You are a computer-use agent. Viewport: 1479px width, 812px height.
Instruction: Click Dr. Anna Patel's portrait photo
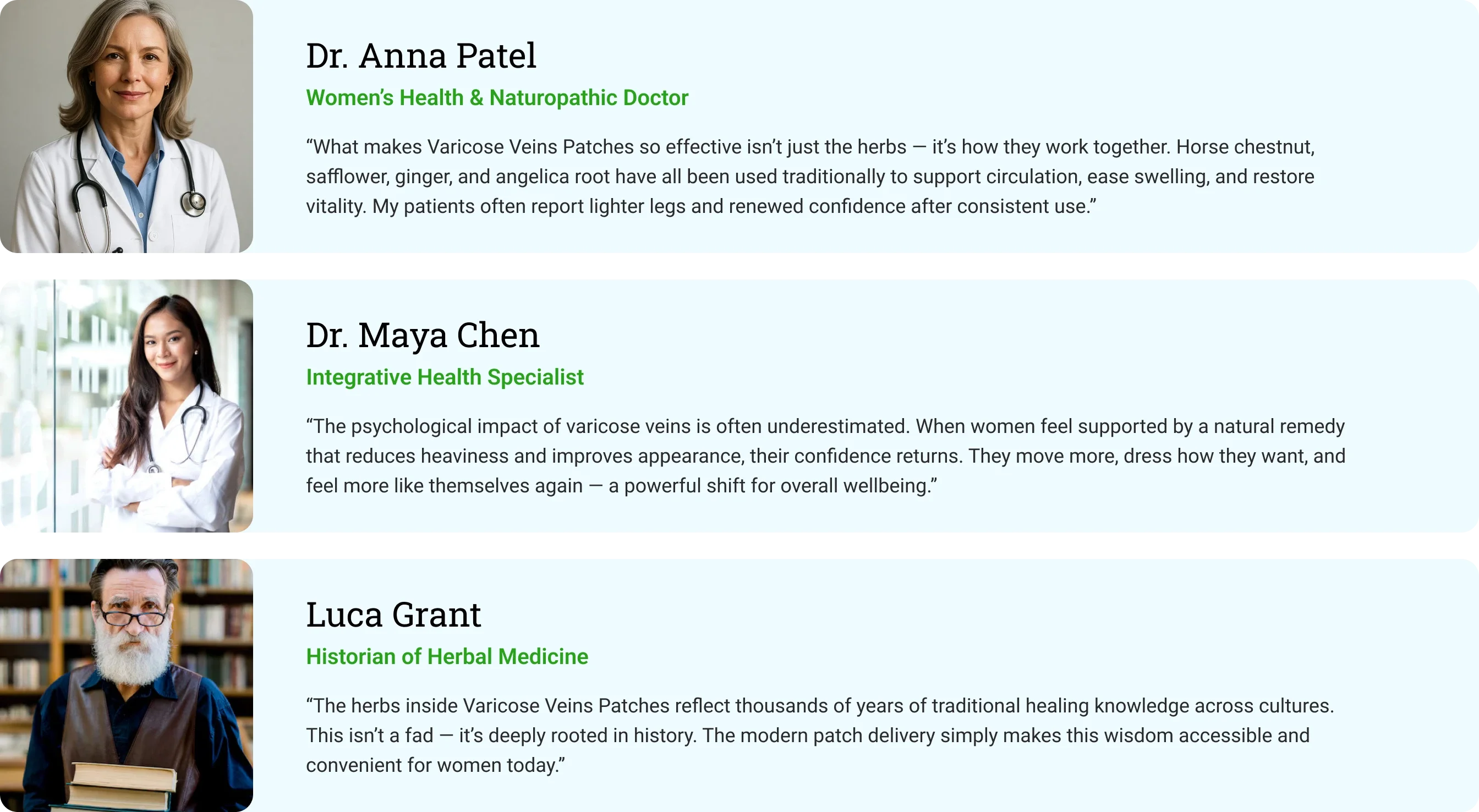(x=127, y=127)
